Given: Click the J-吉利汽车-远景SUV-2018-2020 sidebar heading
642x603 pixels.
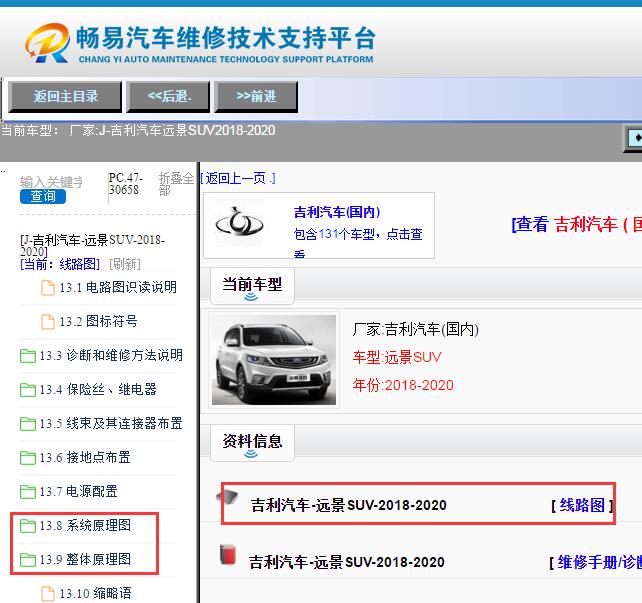Looking at the screenshot, I should 93,245.
